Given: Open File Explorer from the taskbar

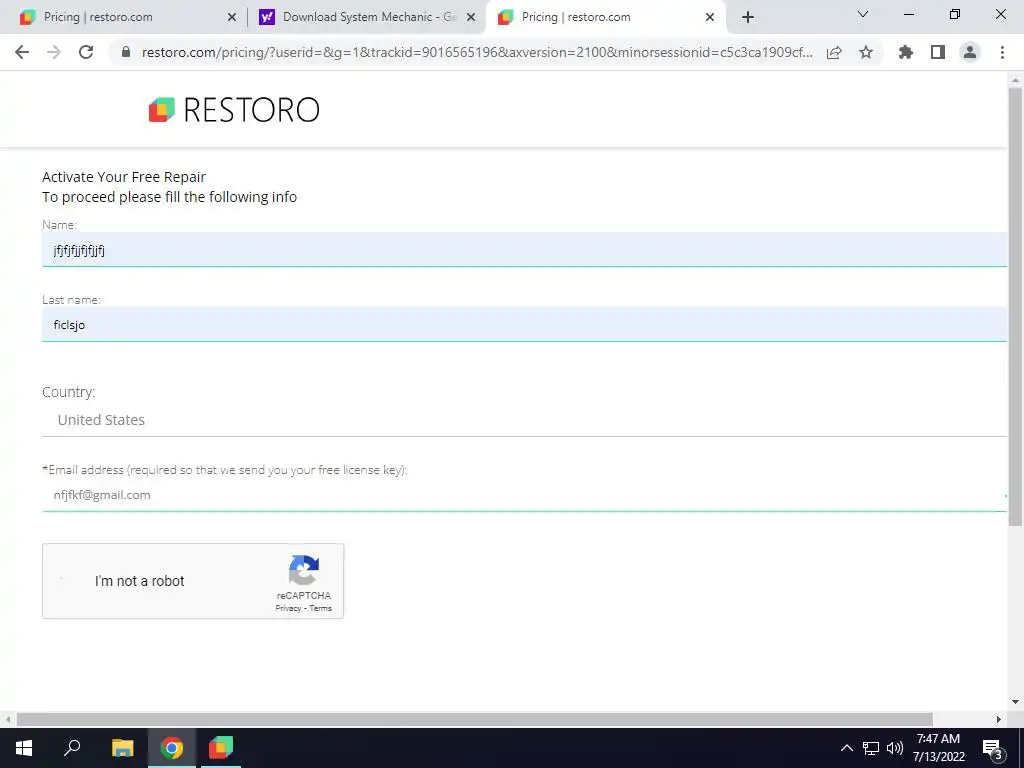Looking at the screenshot, I should (122, 748).
